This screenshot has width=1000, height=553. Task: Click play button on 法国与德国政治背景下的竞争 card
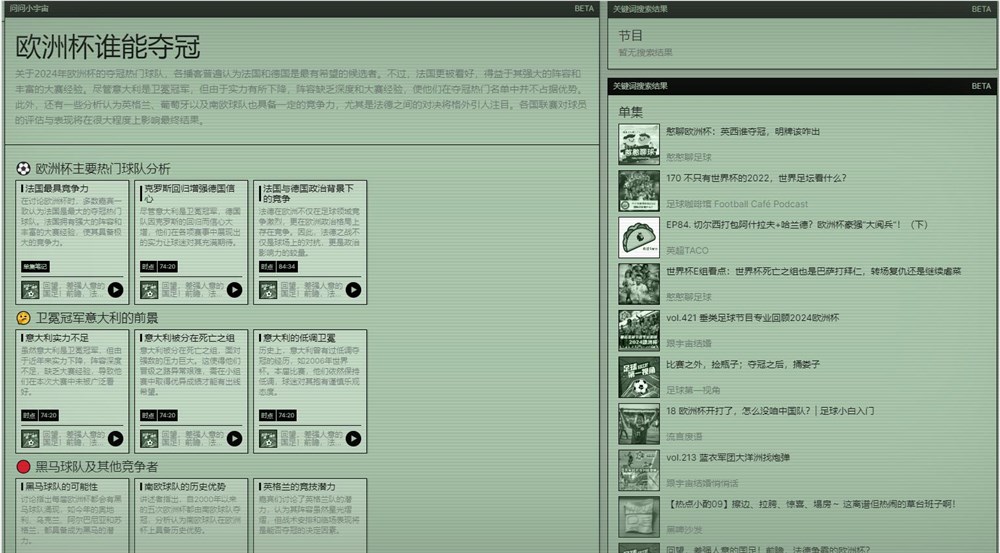tap(353, 290)
